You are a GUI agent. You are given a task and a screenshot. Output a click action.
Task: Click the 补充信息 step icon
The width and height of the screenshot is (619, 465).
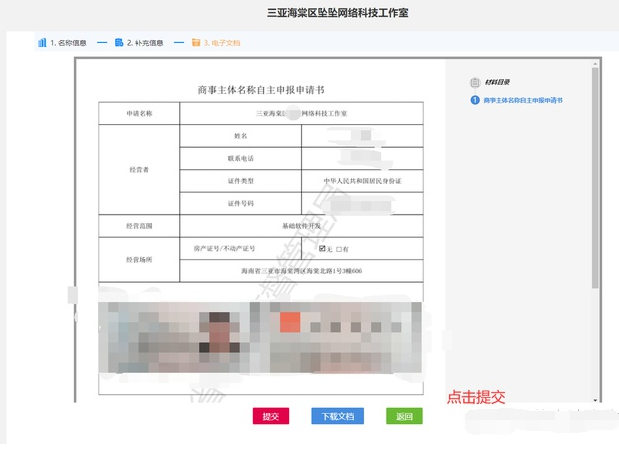coord(119,43)
